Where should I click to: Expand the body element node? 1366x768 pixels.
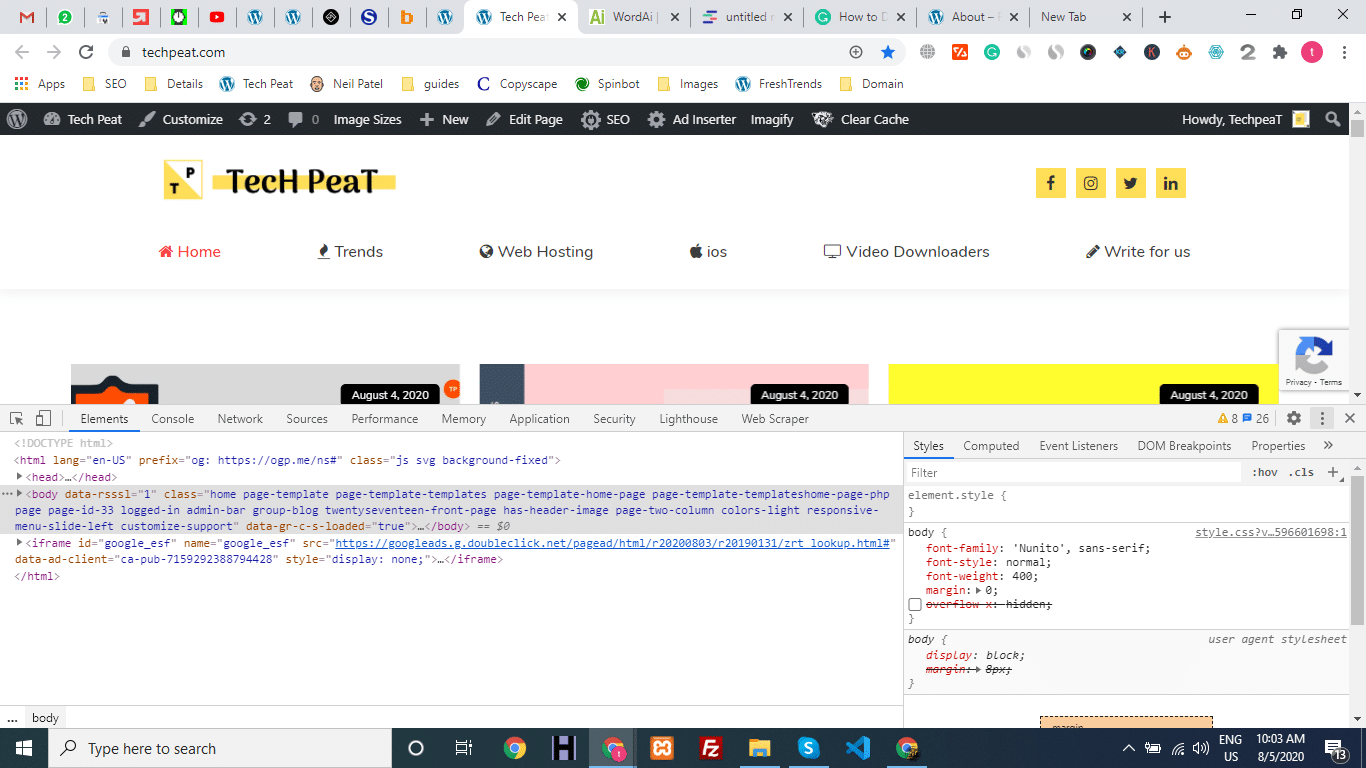pyautogui.click(x=21, y=494)
